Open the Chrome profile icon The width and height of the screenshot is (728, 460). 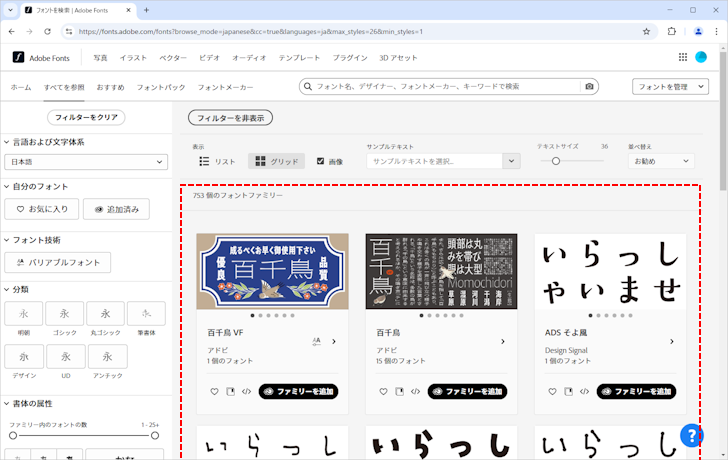point(698,32)
